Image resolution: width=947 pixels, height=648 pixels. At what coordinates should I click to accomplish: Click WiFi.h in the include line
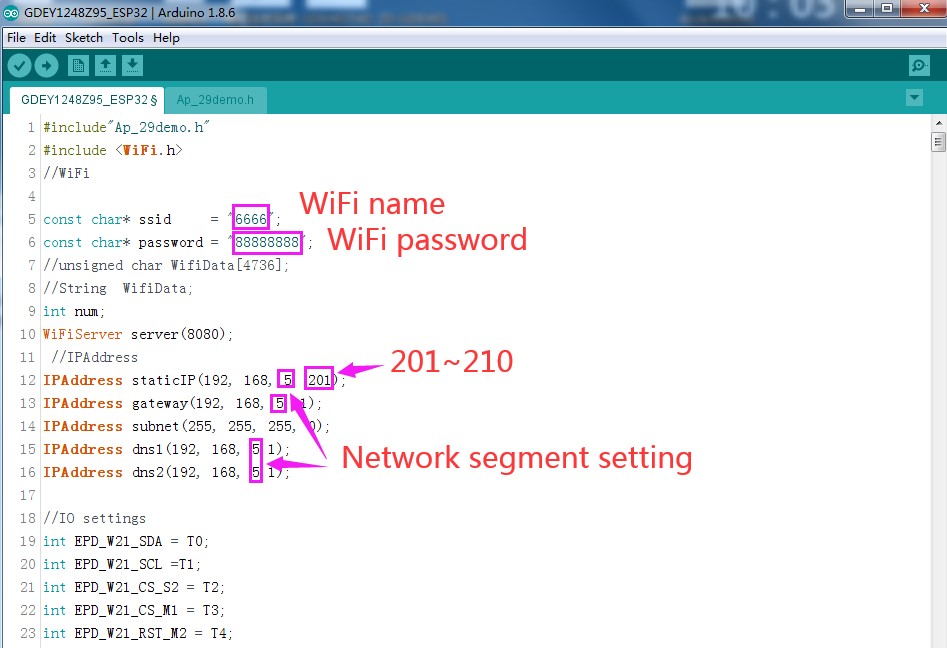point(150,150)
